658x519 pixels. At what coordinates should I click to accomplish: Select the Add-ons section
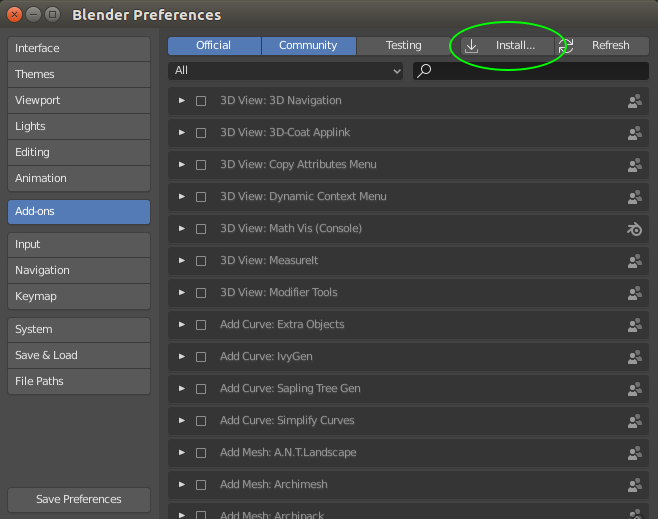click(x=79, y=212)
